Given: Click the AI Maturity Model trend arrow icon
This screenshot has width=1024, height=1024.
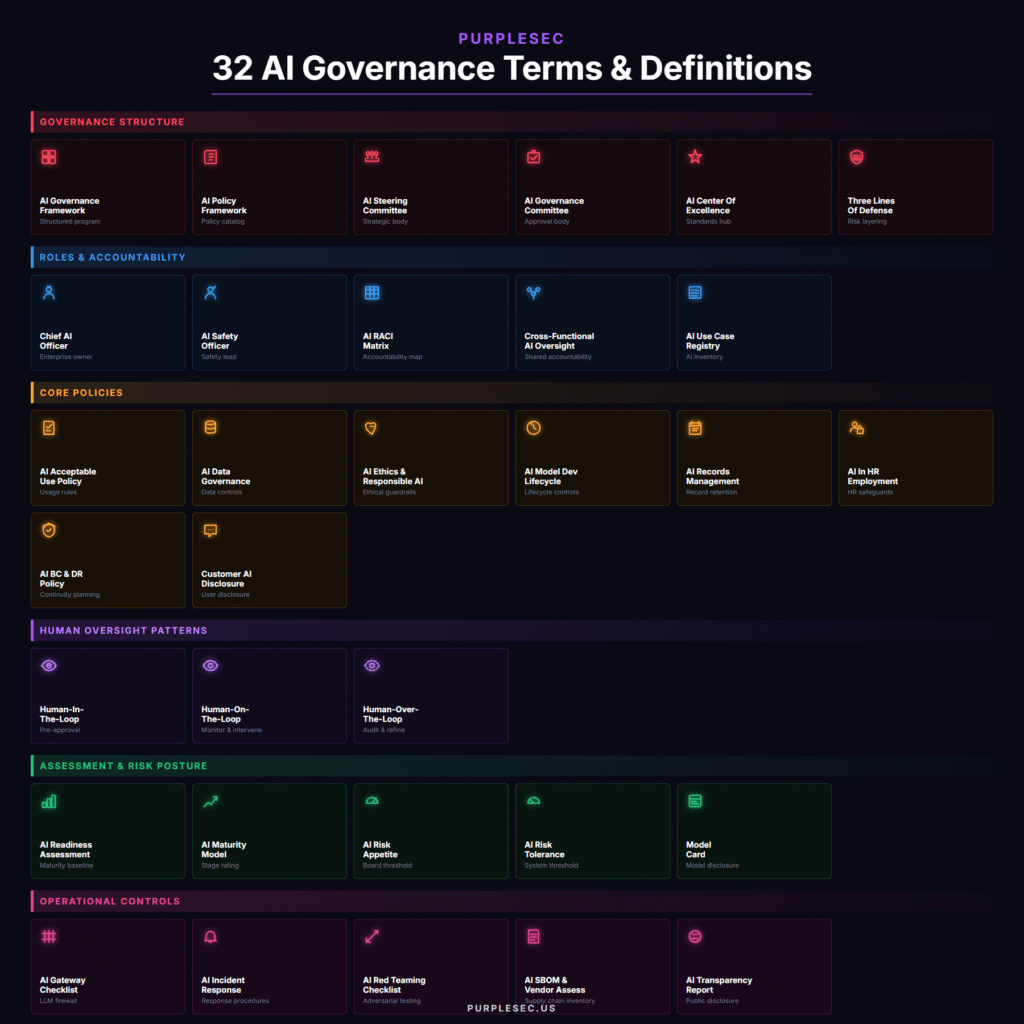Looking at the screenshot, I should (210, 801).
